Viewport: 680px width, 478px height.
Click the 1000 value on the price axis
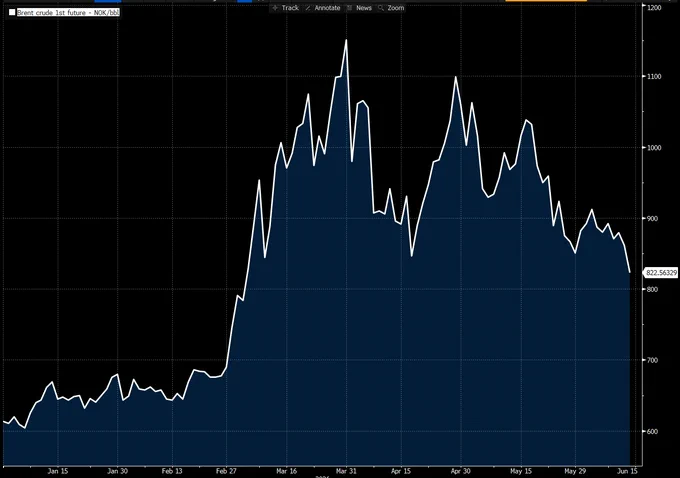coord(654,147)
